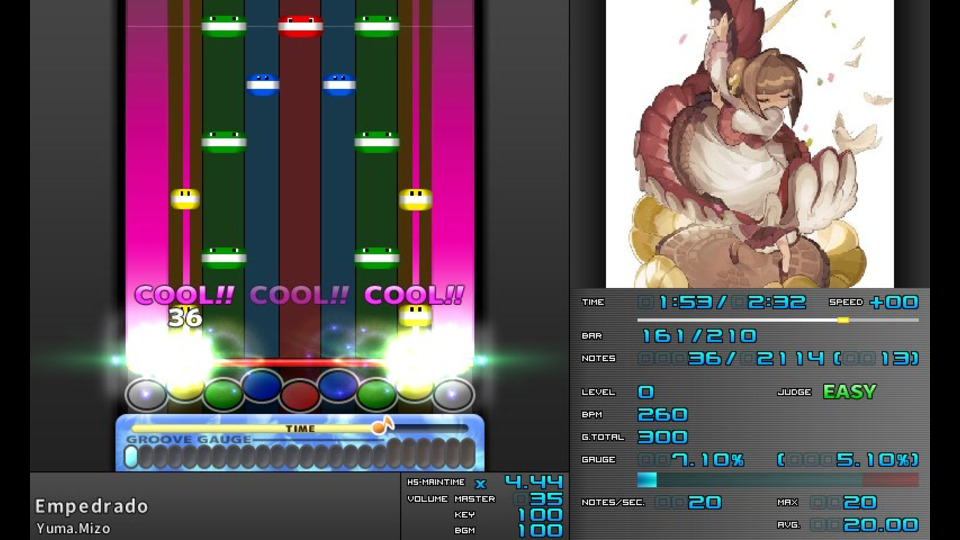
Task: Hit the leftmost white button
Action: pyautogui.click(x=146, y=394)
